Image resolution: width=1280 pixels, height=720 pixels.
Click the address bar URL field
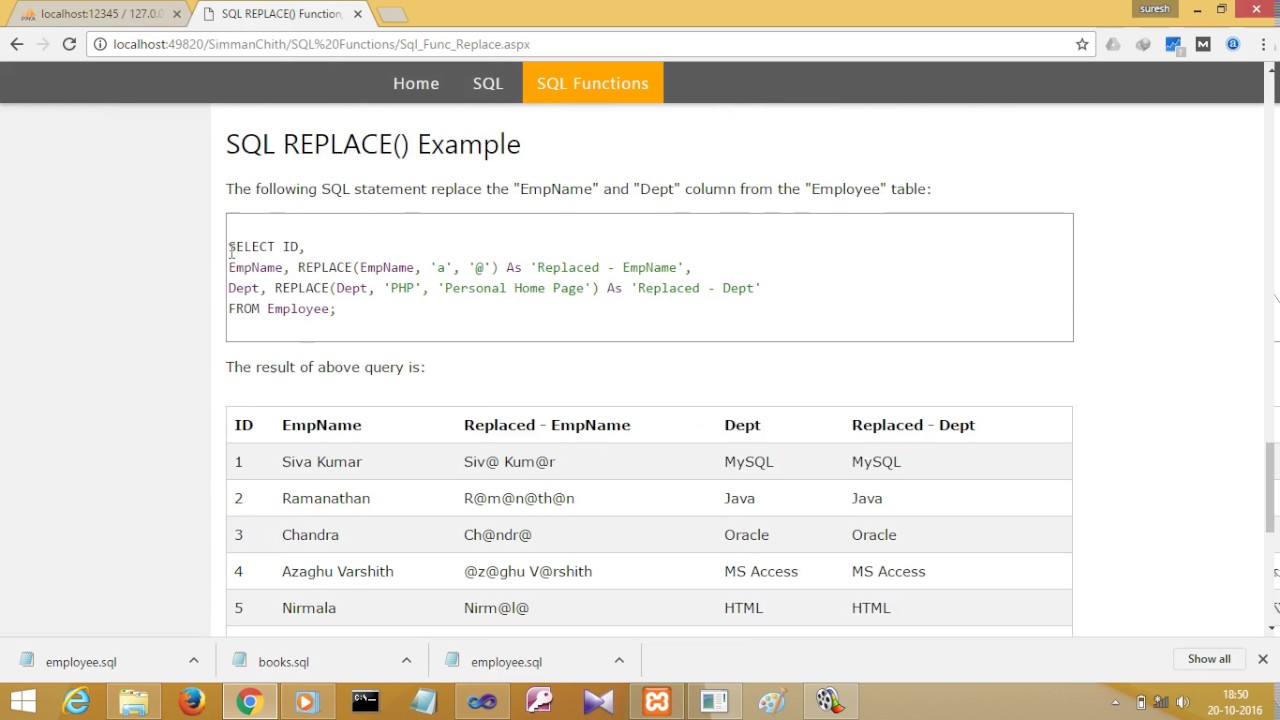coord(590,44)
